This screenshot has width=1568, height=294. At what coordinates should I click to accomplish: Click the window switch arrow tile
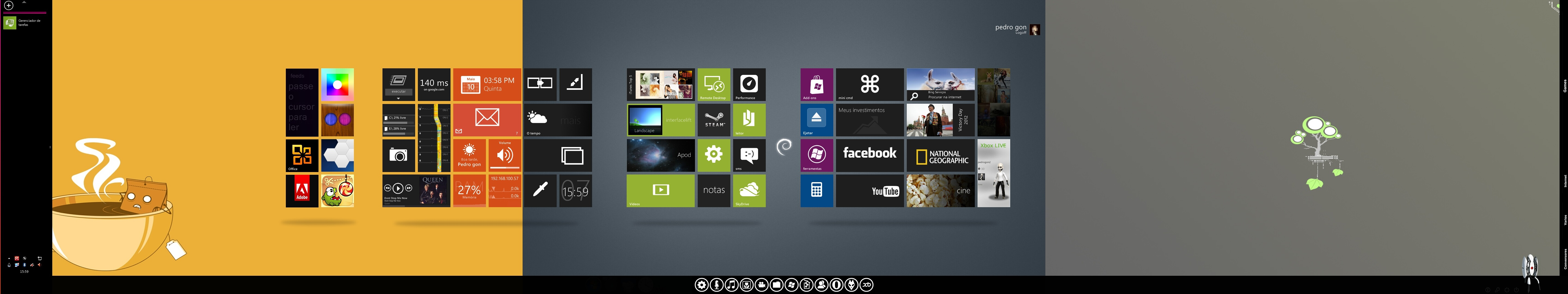point(540,85)
